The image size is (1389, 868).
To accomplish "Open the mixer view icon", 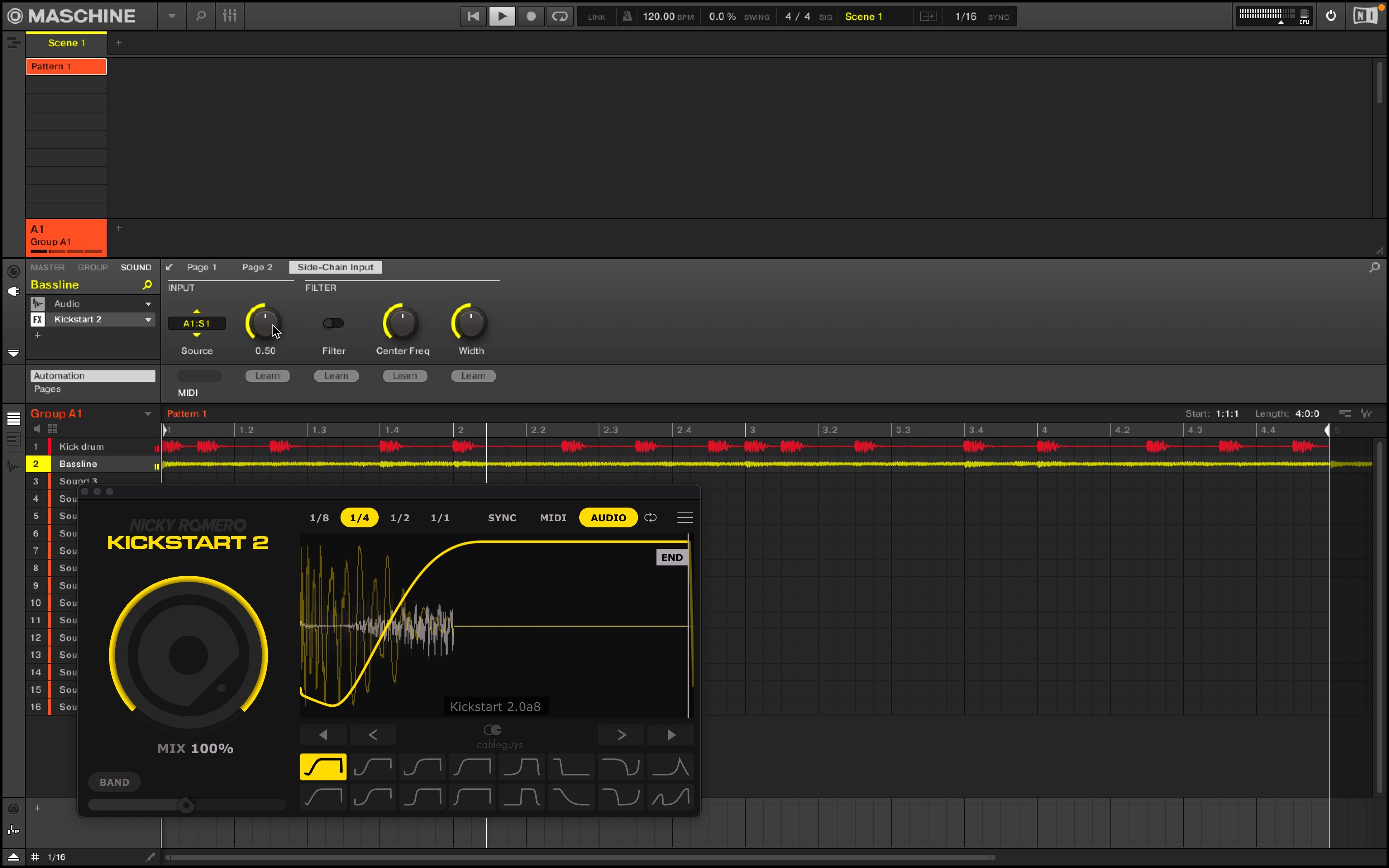I will tap(229, 16).
